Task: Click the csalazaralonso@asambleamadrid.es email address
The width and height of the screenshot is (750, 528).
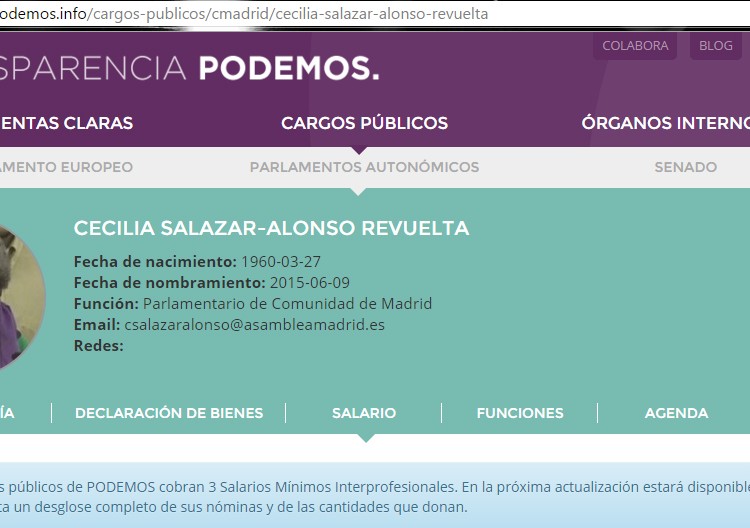Action: coord(254,325)
